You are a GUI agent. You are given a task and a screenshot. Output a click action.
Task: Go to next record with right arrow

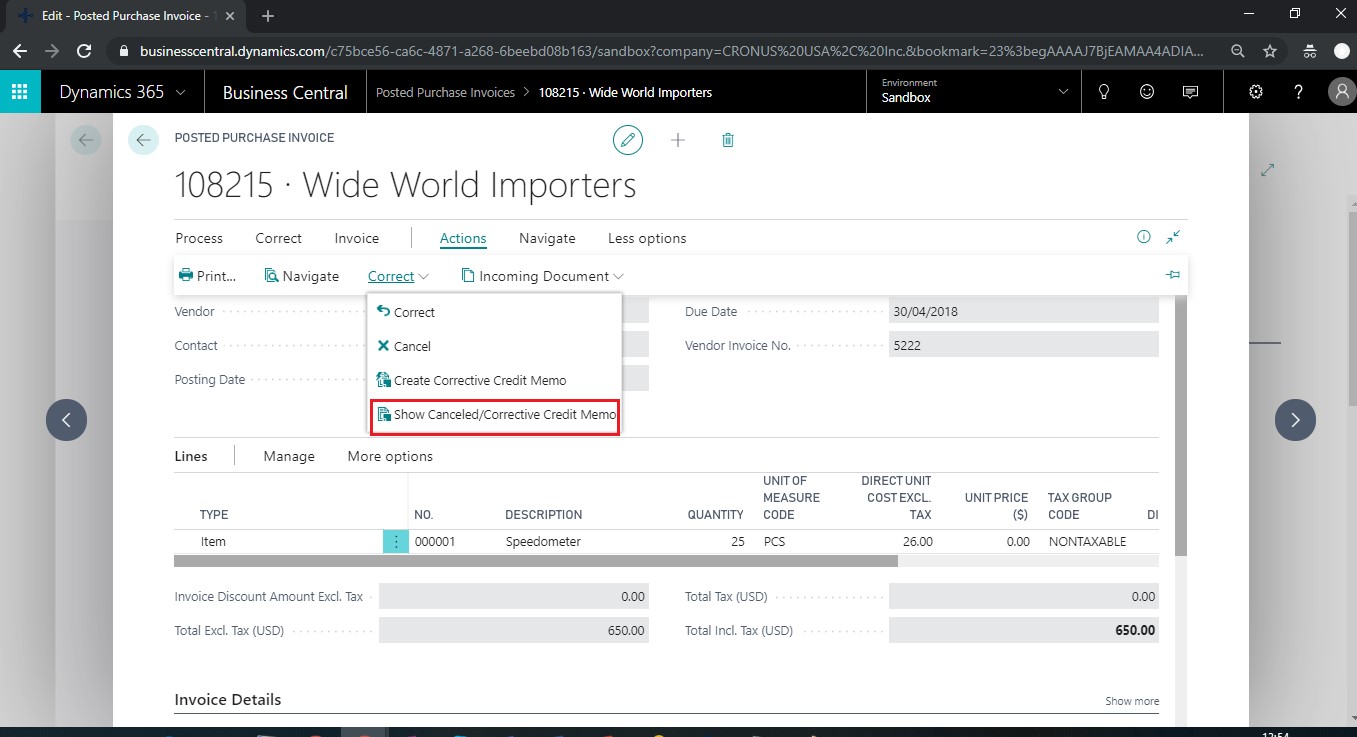pyautogui.click(x=1295, y=420)
